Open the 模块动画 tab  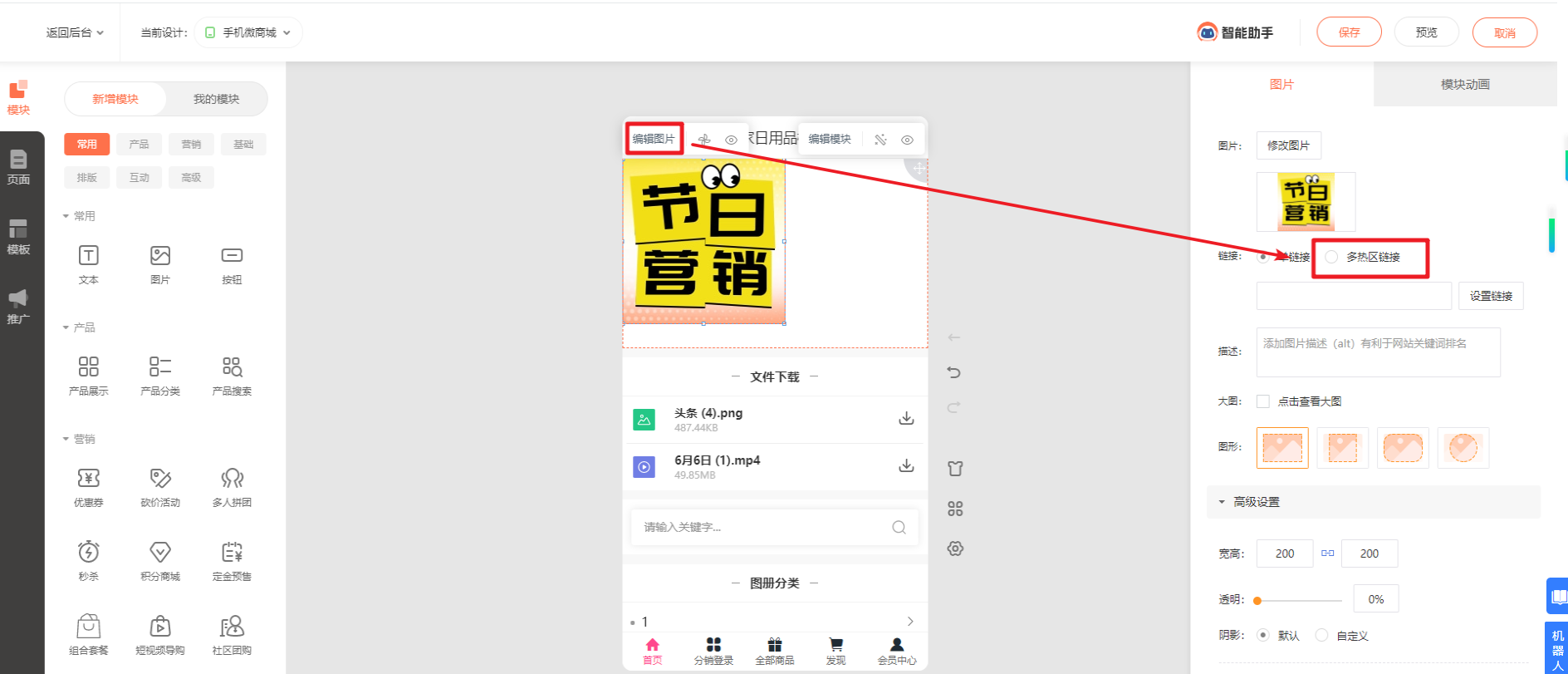(x=1465, y=84)
